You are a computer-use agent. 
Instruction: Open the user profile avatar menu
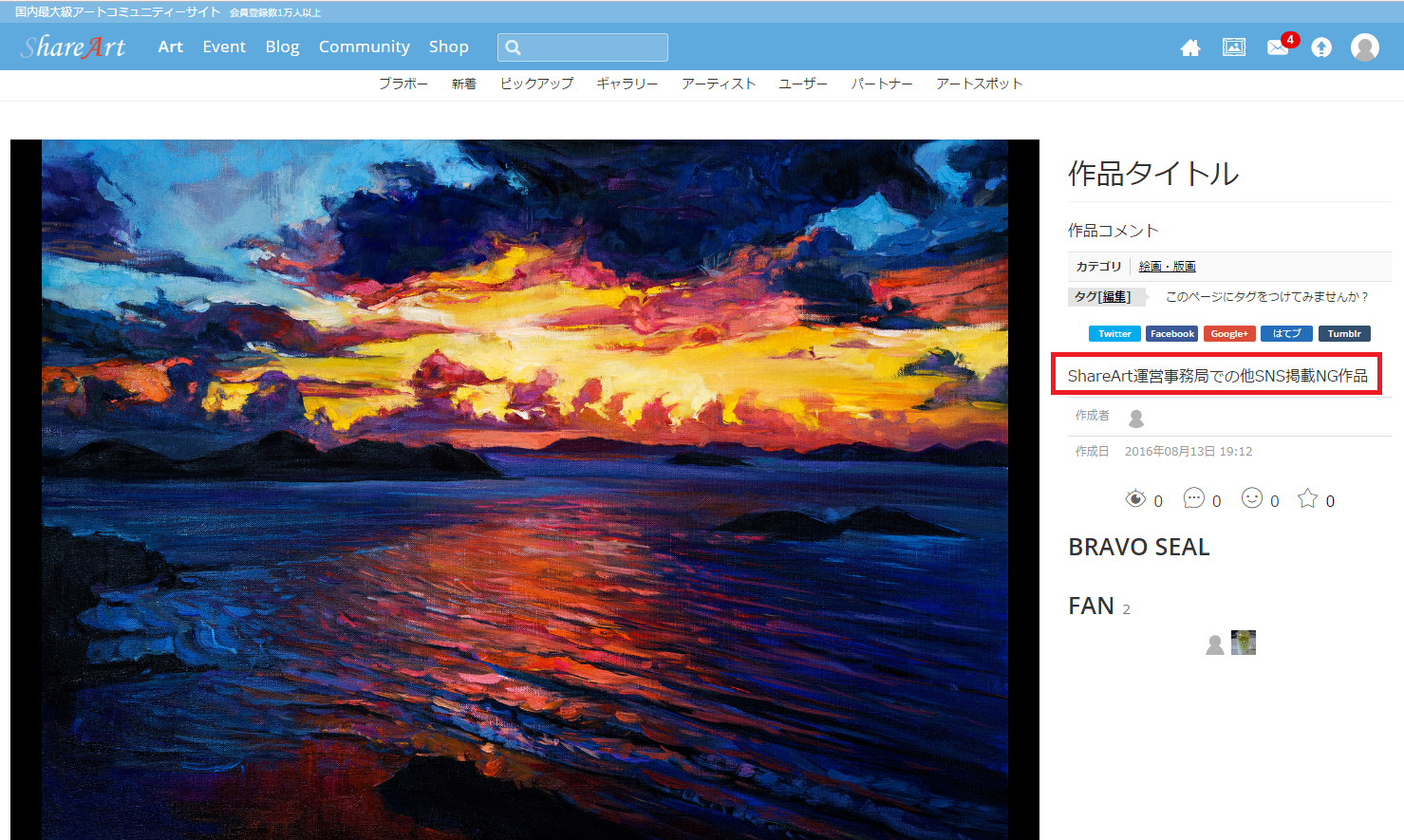click(1365, 47)
